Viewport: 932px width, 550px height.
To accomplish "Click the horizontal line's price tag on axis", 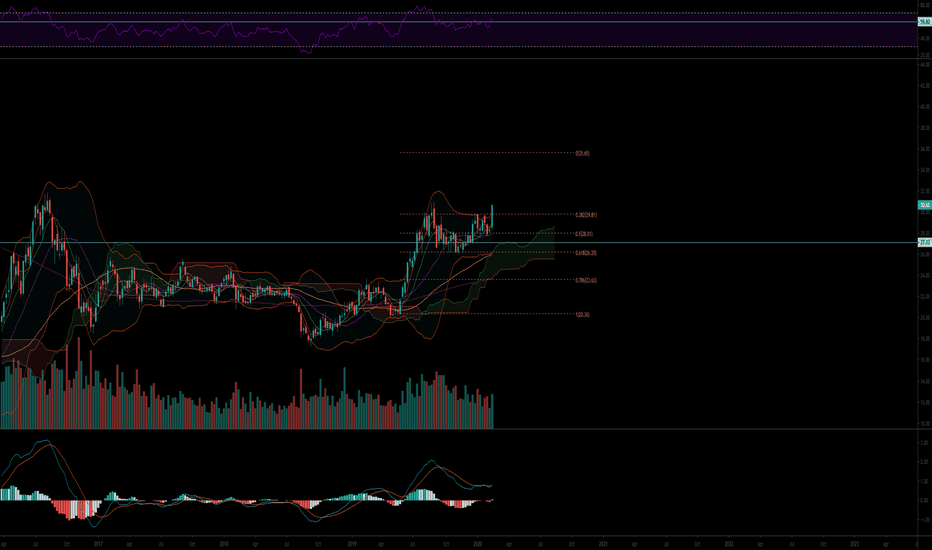I will tap(924, 243).
